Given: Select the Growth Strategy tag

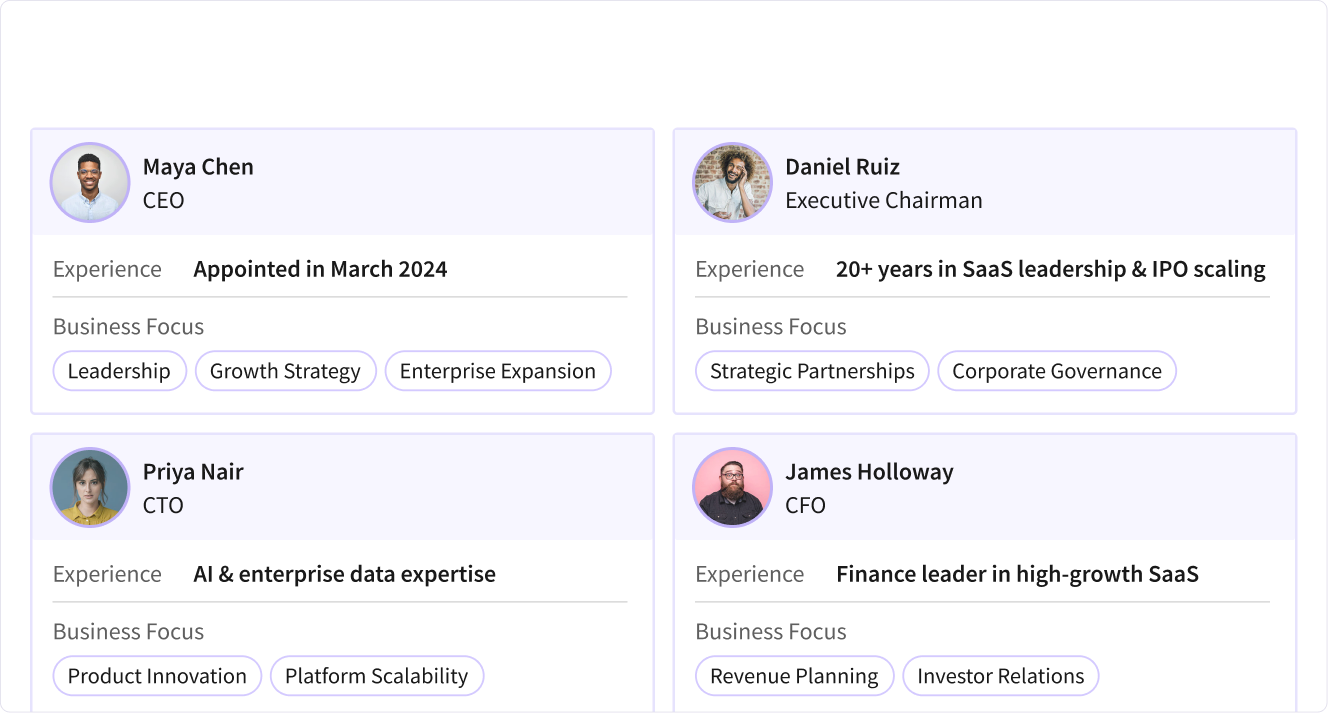Looking at the screenshot, I should (x=285, y=371).
